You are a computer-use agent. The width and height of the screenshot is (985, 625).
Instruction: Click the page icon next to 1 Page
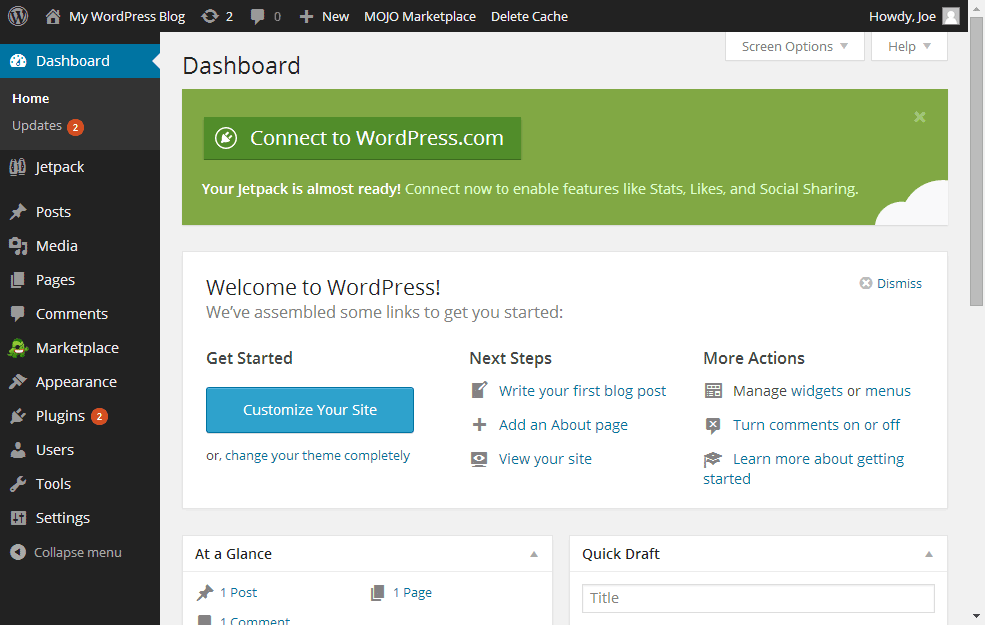click(378, 592)
